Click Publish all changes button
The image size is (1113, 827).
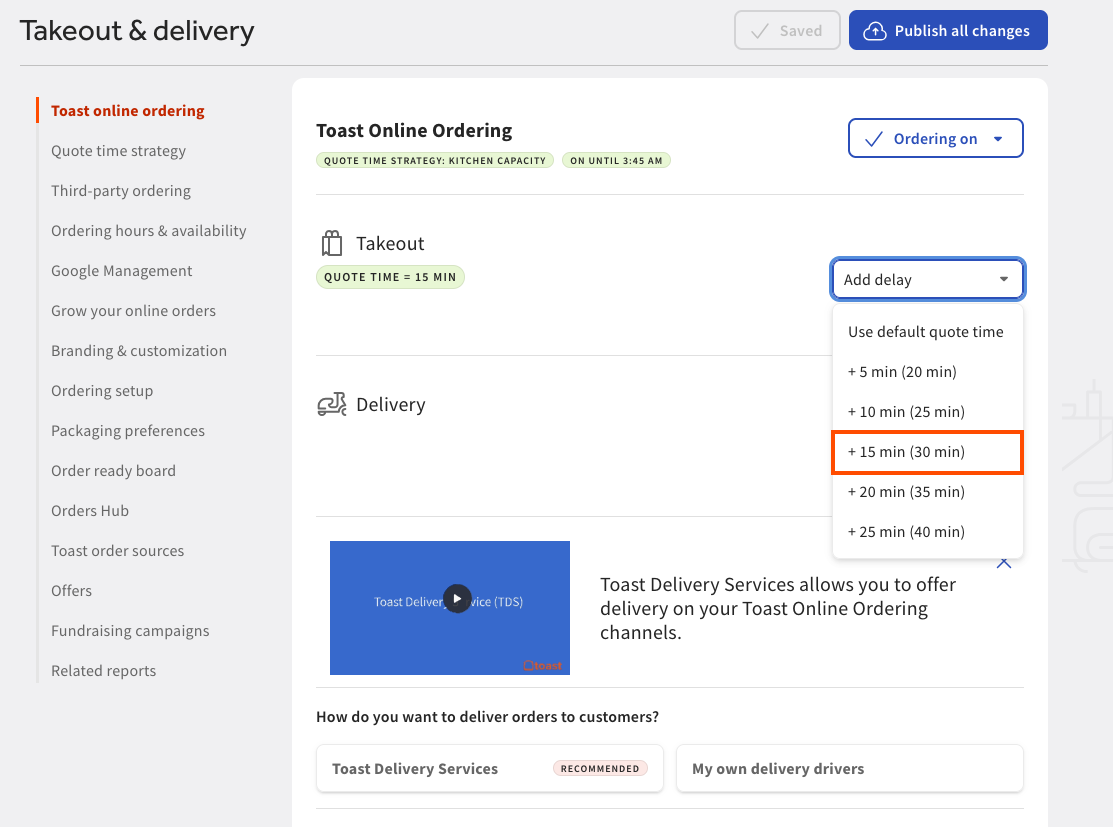point(948,31)
